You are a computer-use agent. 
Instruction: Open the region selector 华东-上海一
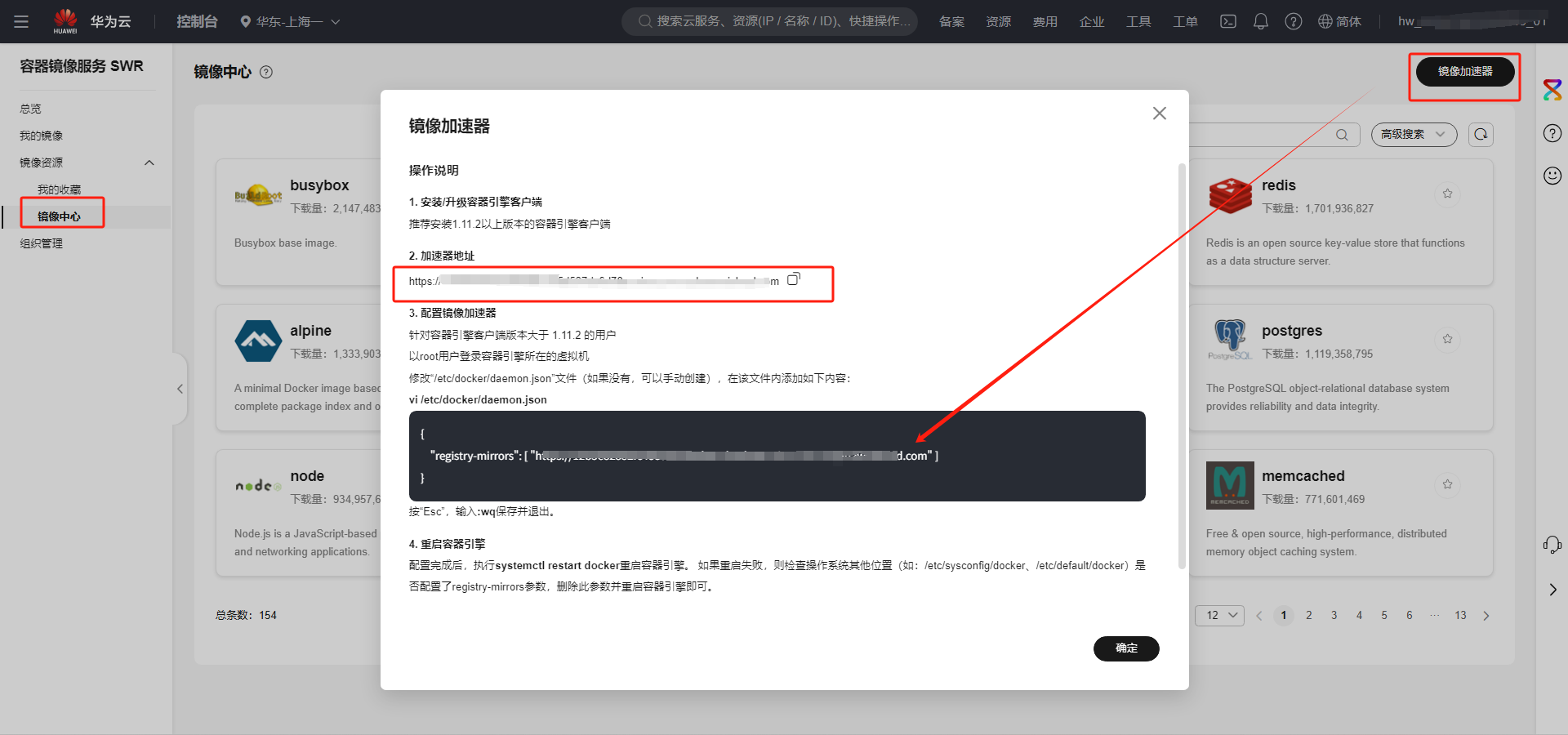(x=290, y=21)
